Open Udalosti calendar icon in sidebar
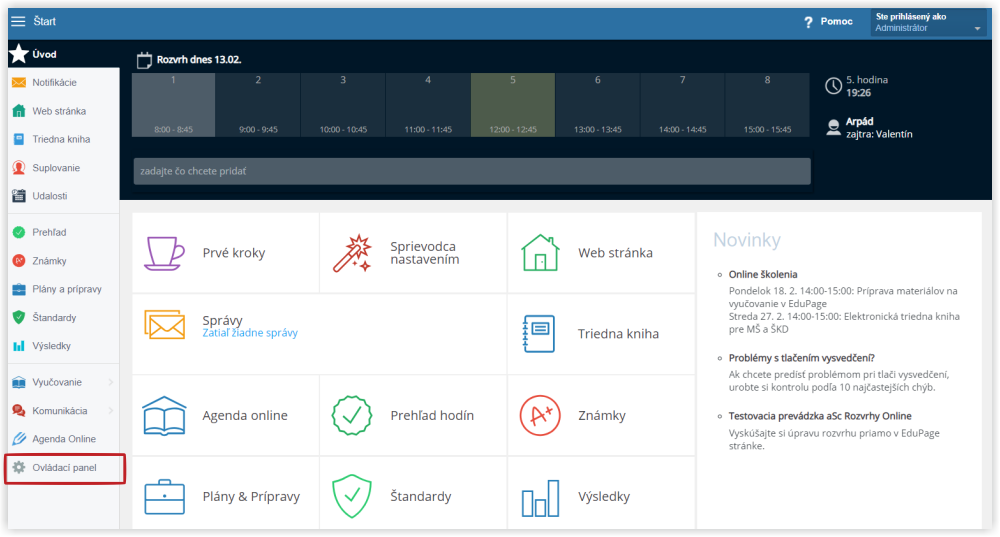Viewport: 1000px width, 537px height. click(x=19, y=196)
